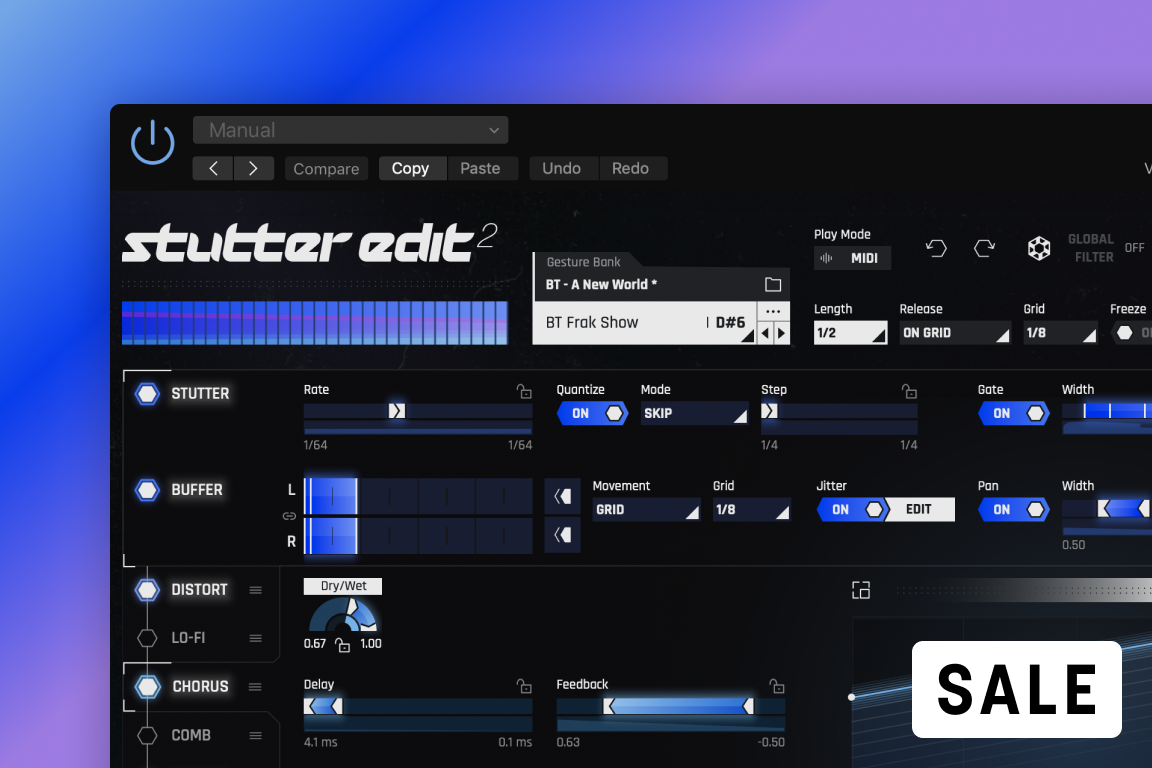1152x768 pixels.
Task: Select the previous gesture arrow
Action: click(766, 334)
